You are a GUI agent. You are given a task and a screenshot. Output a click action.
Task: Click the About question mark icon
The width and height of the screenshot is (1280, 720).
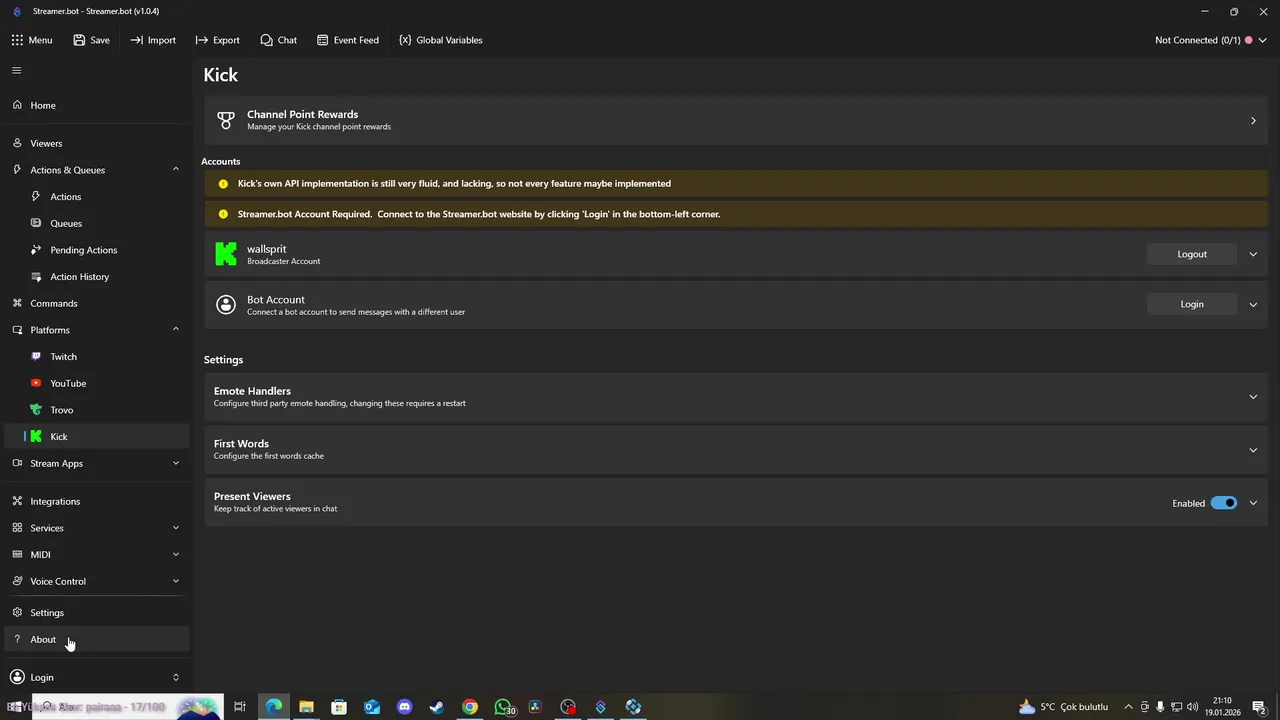click(x=17, y=639)
